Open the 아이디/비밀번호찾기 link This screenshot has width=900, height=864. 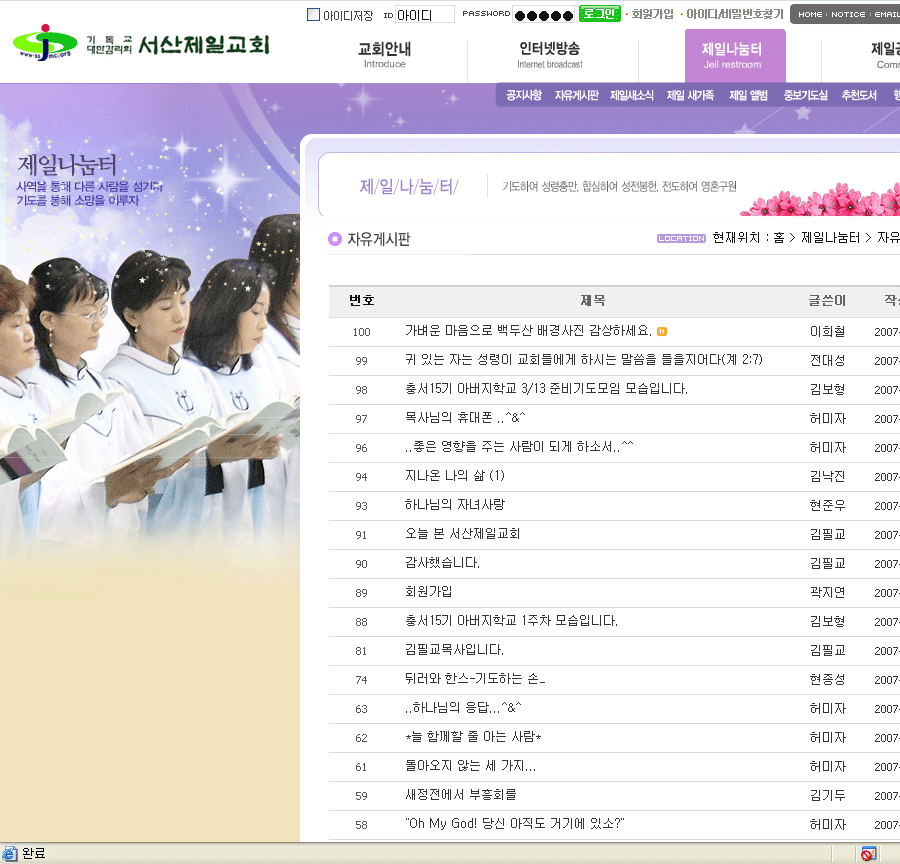click(735, 14)
